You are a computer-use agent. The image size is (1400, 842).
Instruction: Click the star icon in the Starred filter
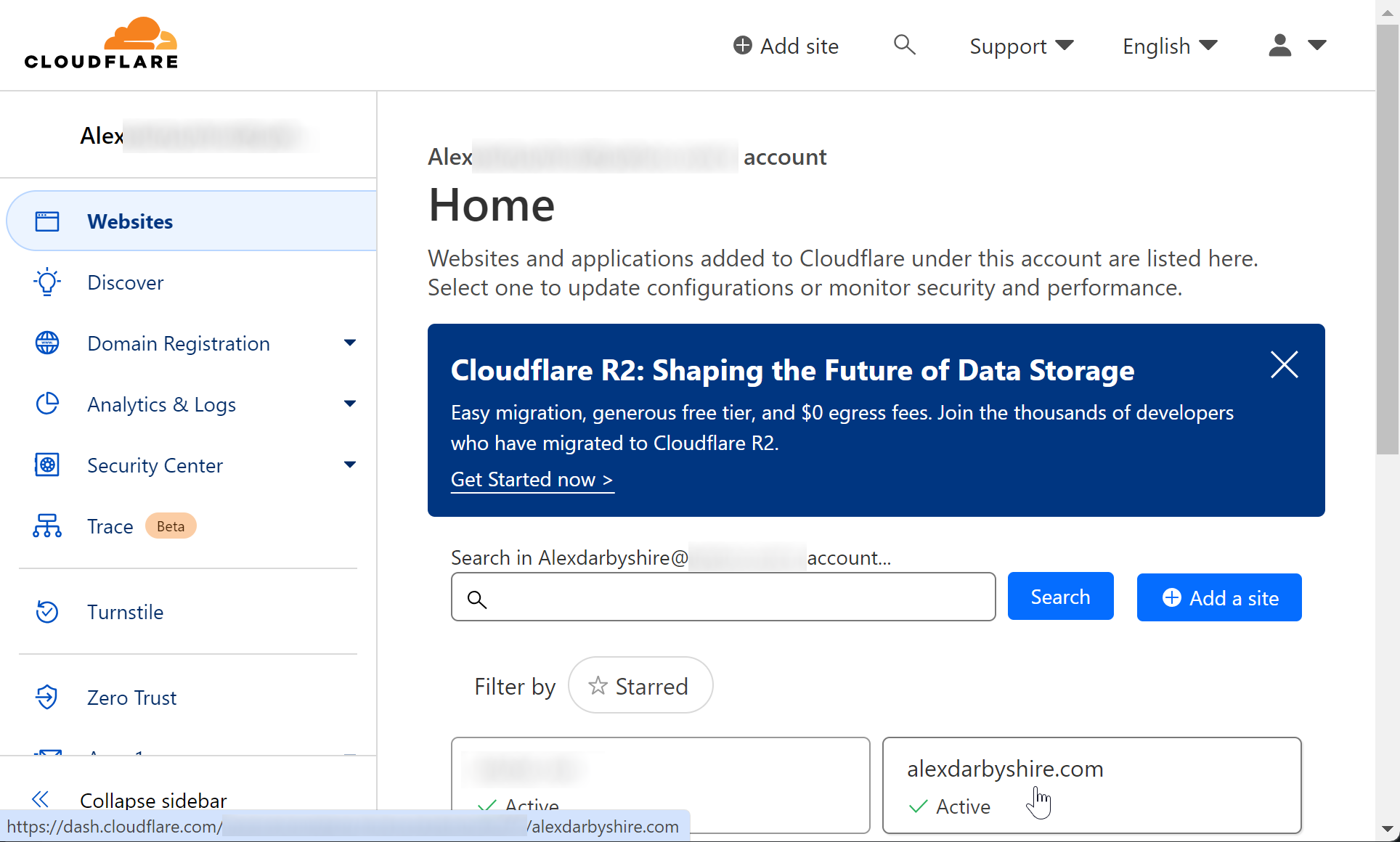coord(598,685)
